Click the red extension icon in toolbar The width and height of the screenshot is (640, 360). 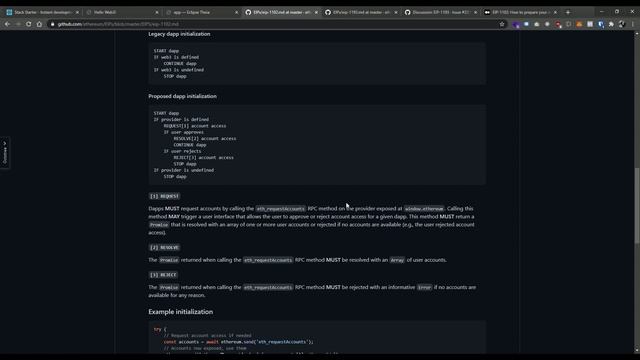click(558, 24)
